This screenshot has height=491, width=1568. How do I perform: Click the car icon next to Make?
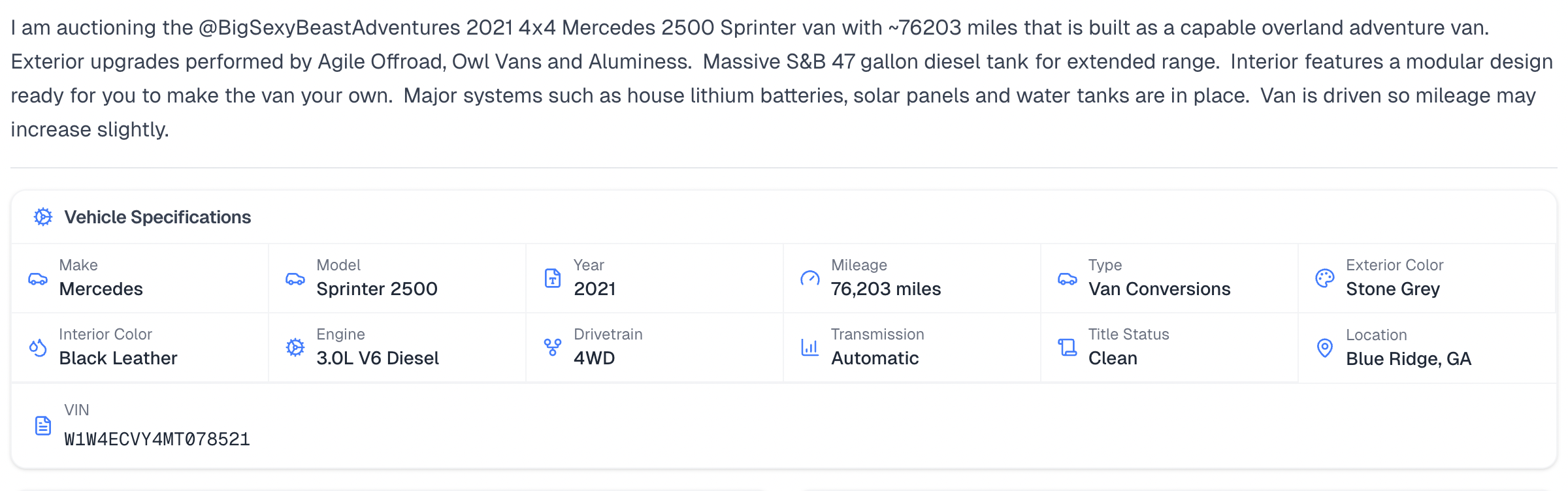coord(38,279)
